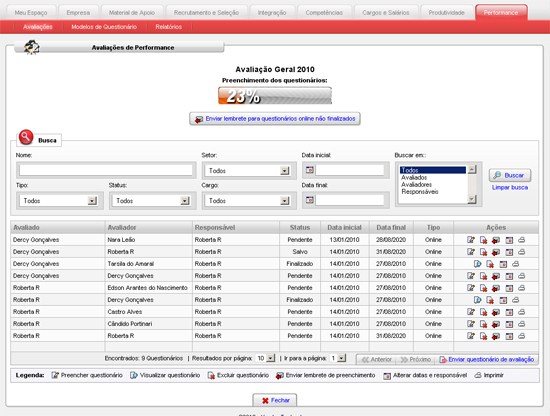The width and height of the screenshot is (550, 416).
Task: Open the Material de Apoio tab
Action: [x=132, y=13]
